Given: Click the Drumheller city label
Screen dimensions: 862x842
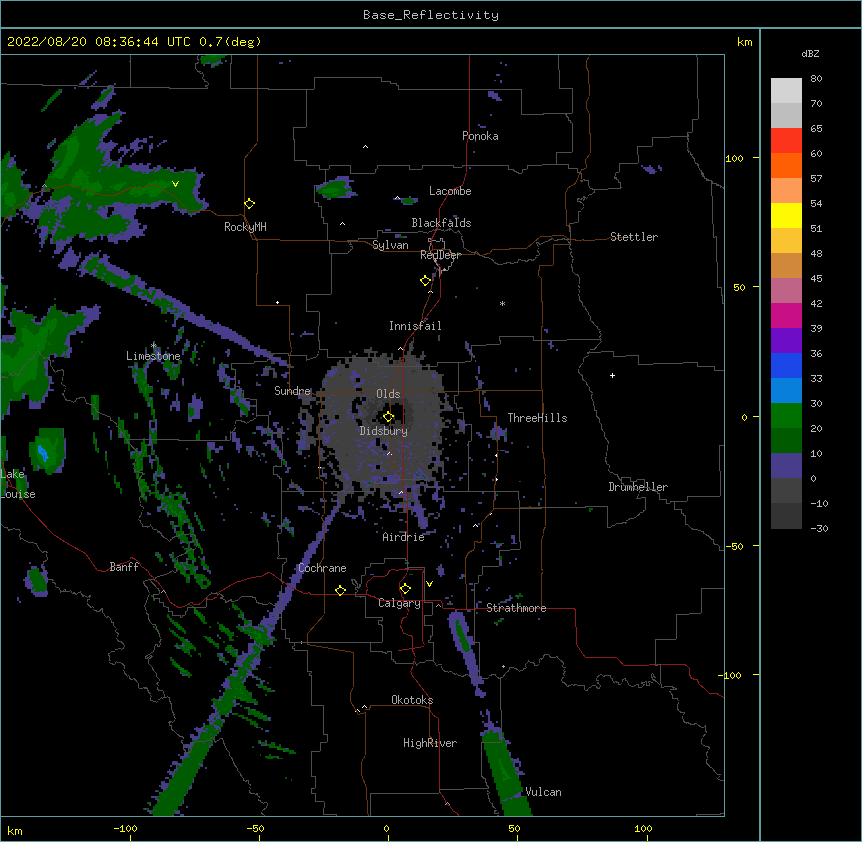Looking at the screenshot, I should click(638, 487).
